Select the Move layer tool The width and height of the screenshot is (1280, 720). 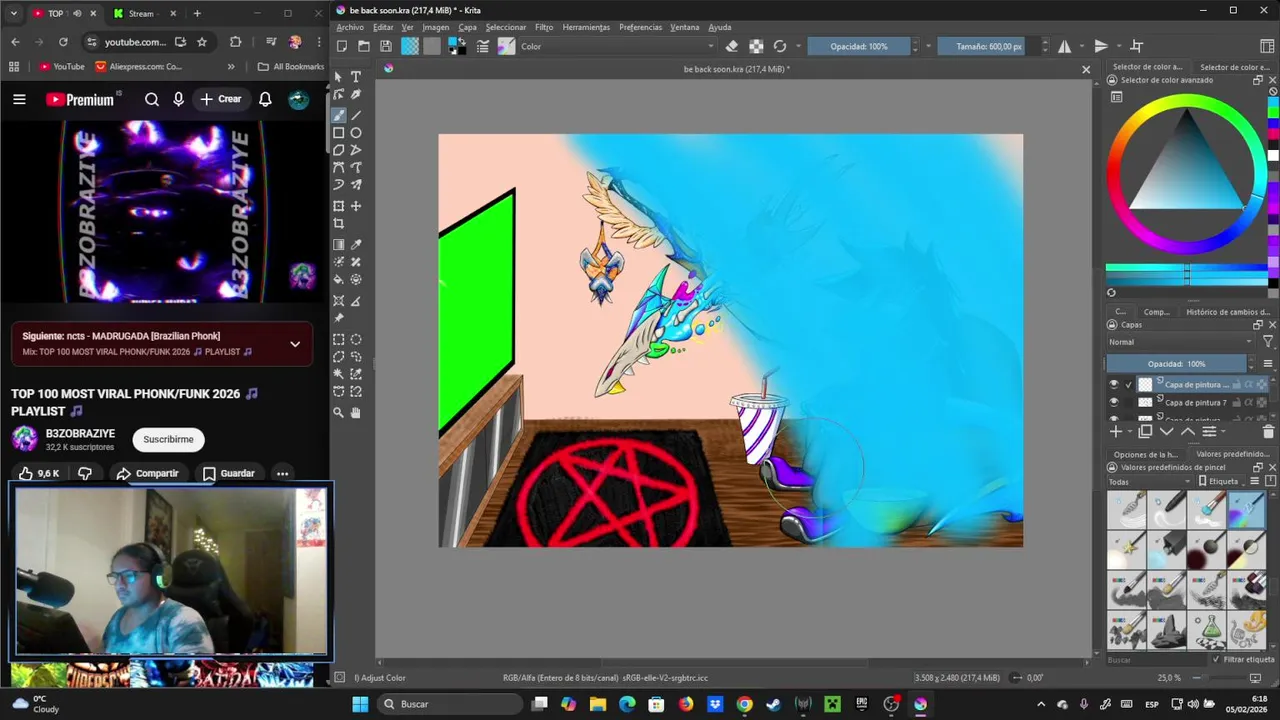click(356, 206)
